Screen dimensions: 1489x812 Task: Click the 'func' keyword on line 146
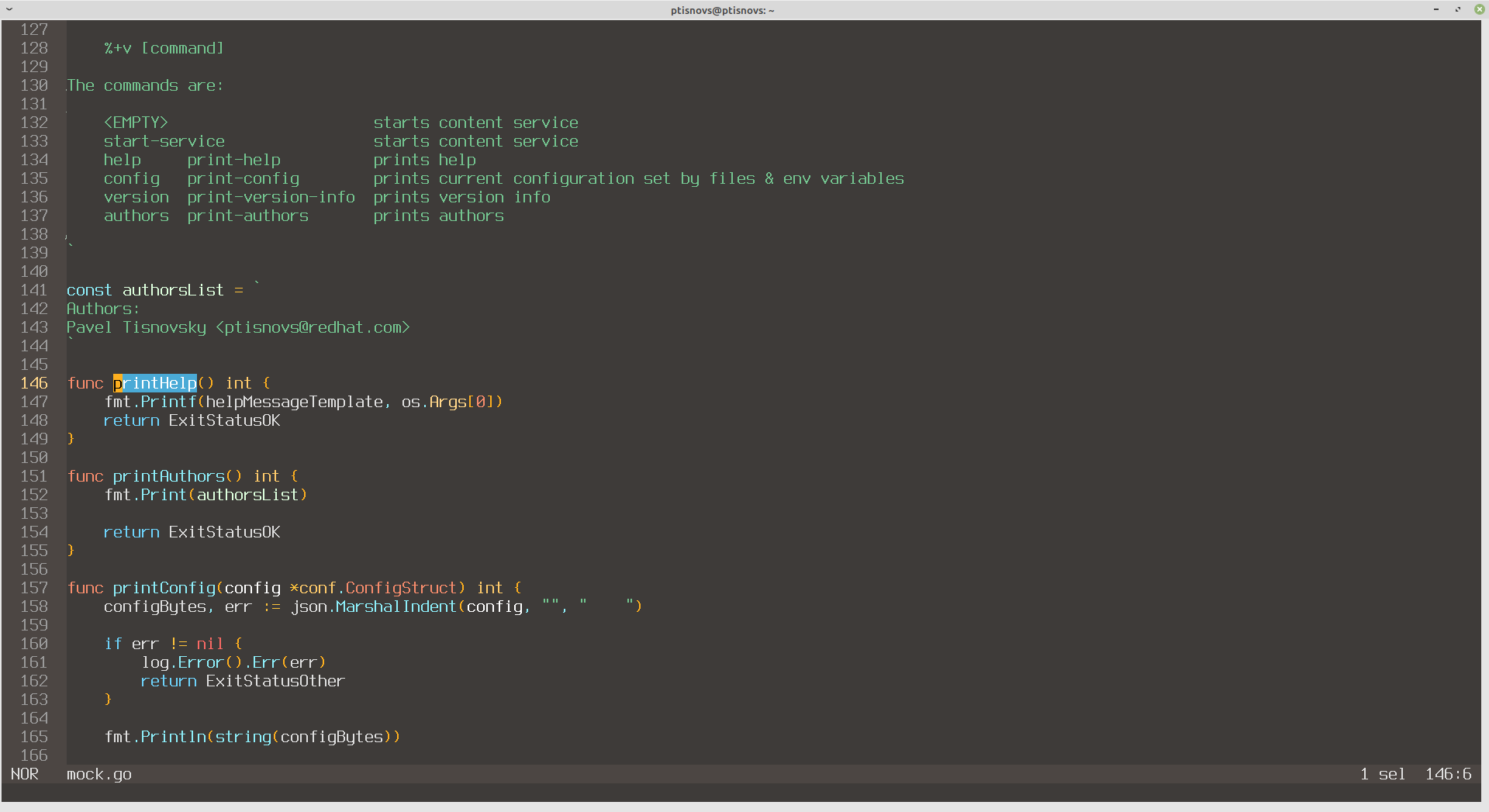click(x=85, y=383)
